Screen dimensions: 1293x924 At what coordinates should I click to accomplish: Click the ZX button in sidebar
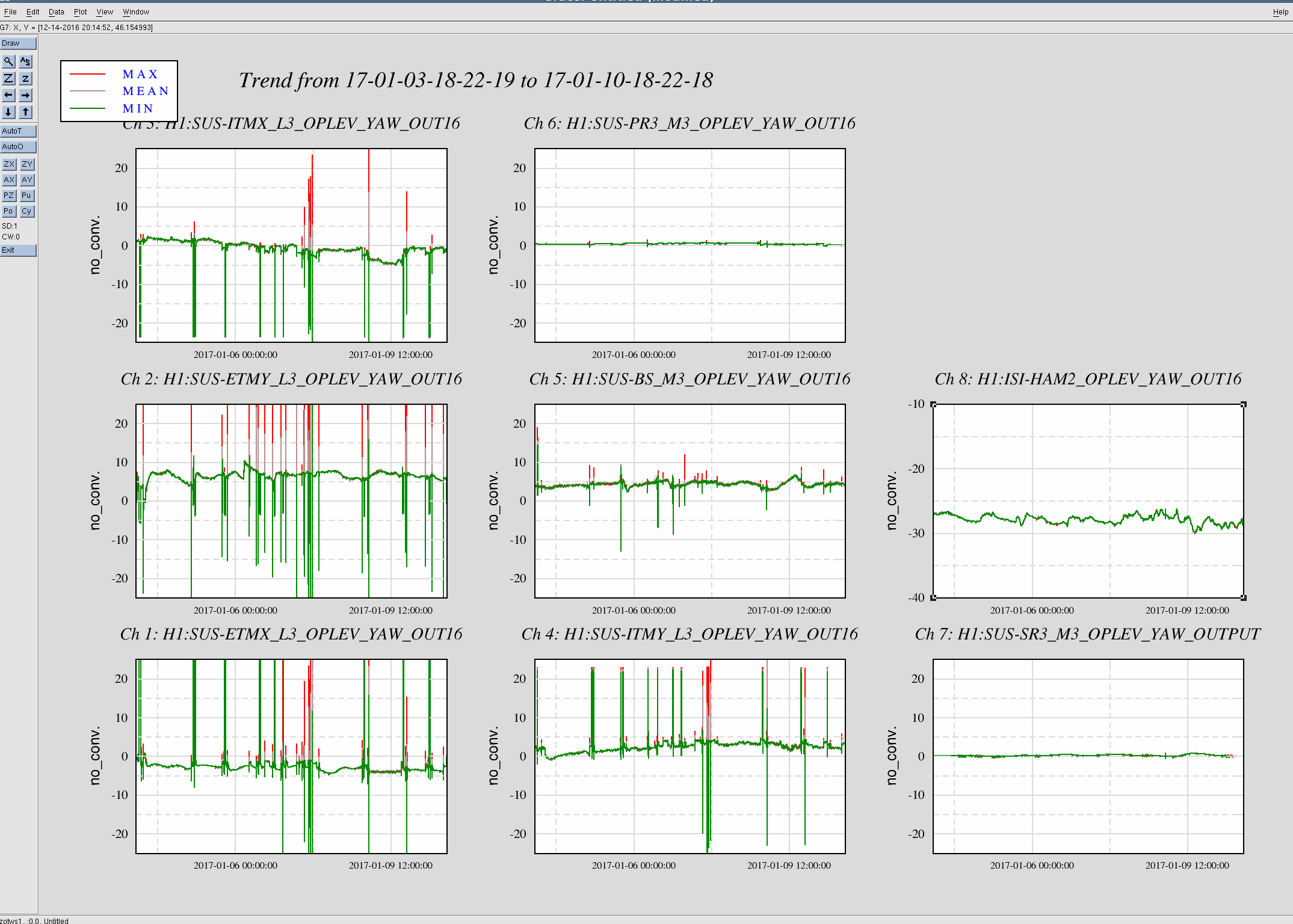coord(8,164)
